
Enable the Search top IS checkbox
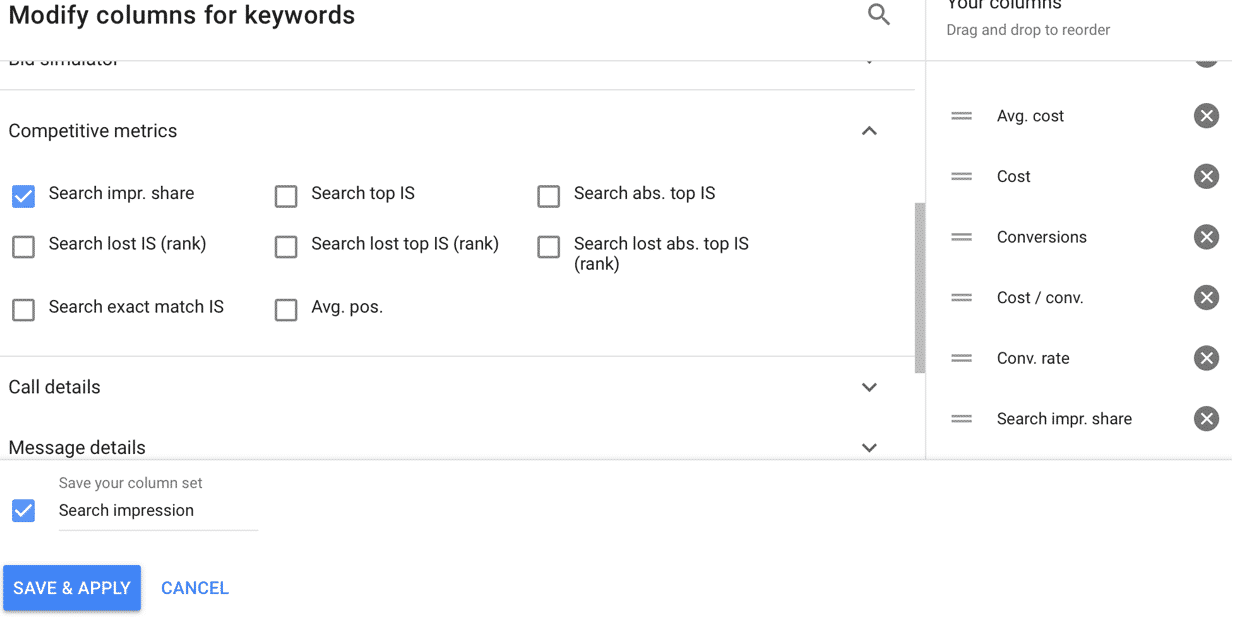[x=286, y=196]
